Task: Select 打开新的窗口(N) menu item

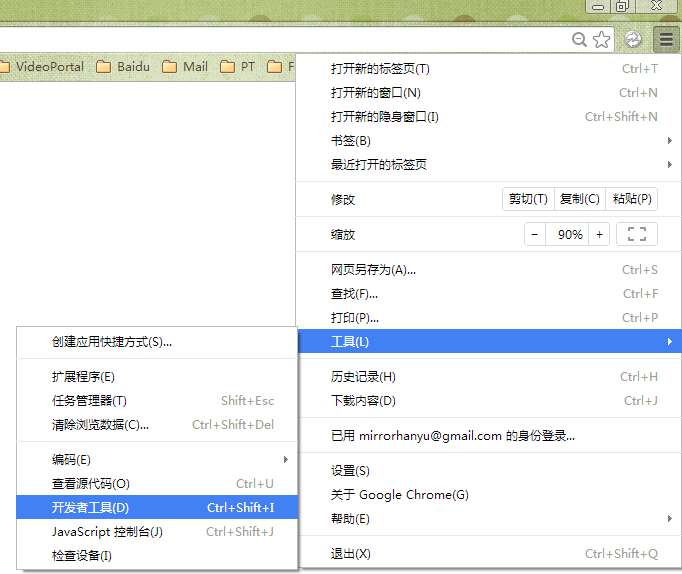Action: (x=489, y=93)
